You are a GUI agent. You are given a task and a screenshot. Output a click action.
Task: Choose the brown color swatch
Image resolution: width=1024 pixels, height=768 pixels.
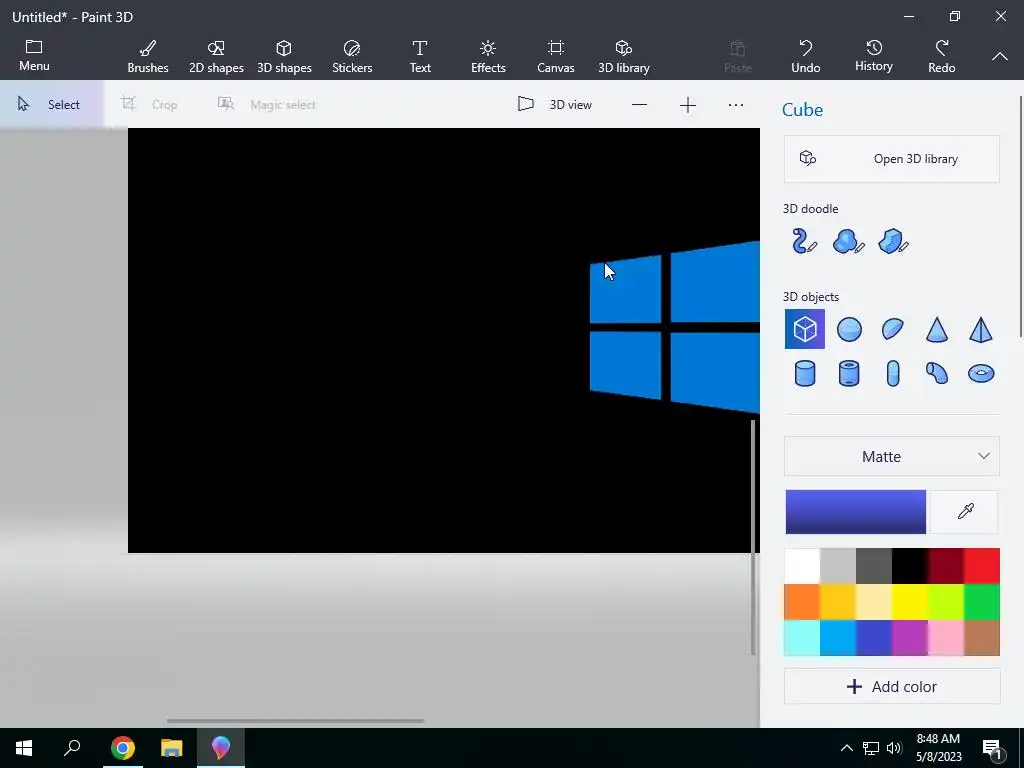click(982, 638)
